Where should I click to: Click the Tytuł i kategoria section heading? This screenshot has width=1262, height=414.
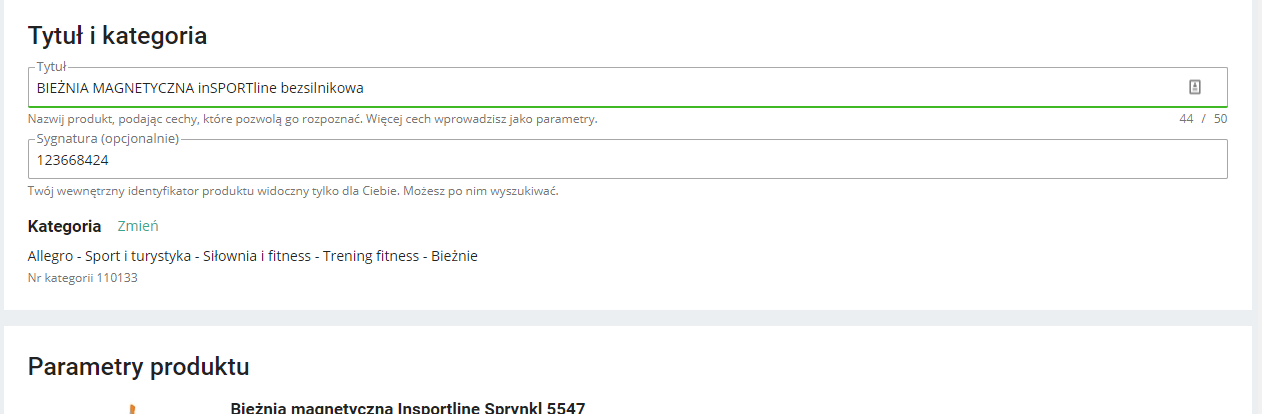click(117, 36)
